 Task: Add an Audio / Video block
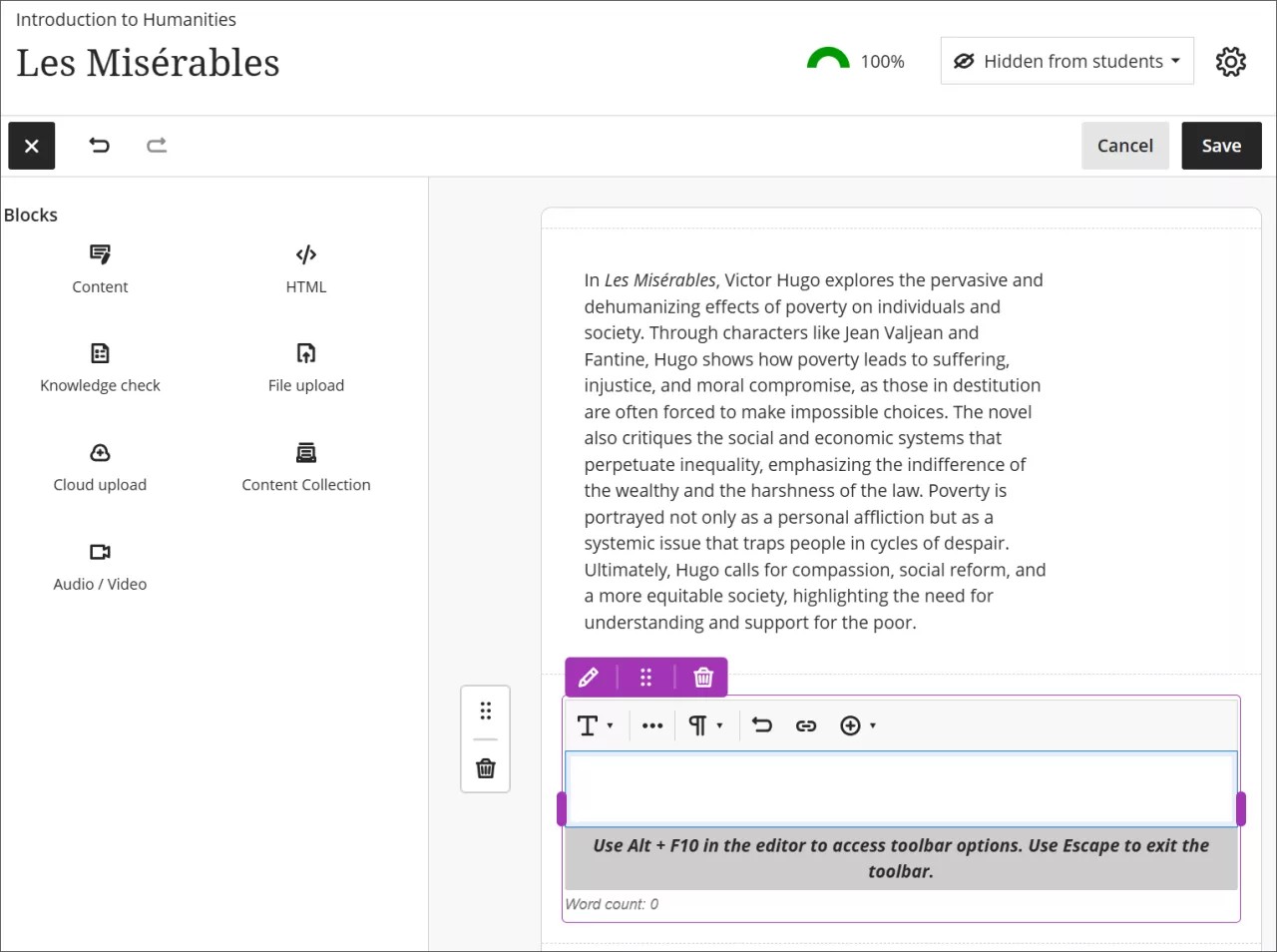[100, 566]
